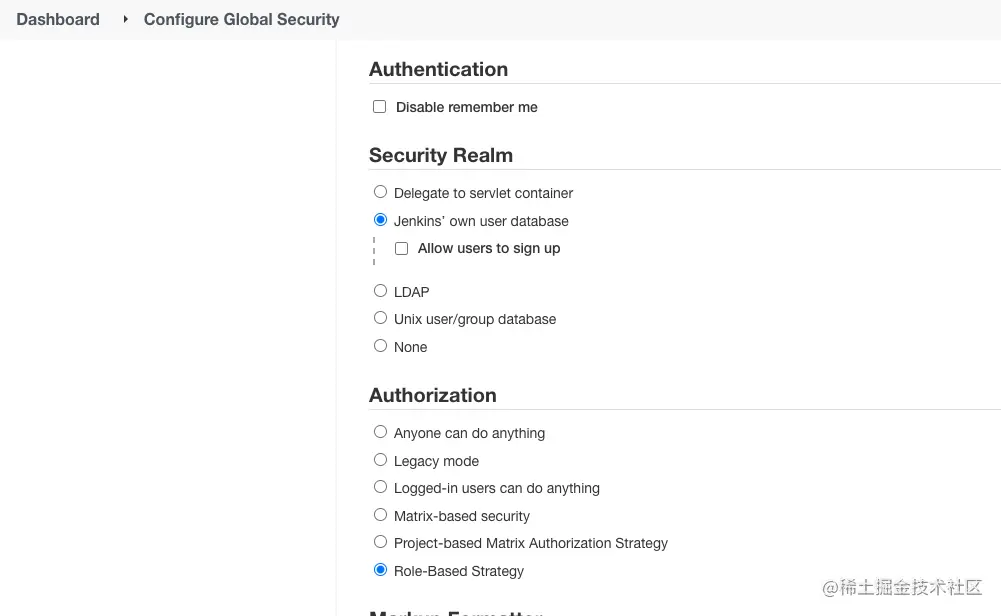Image resolution: width=1001 pixels, height=616 pixels.
Task: Switch authorization to Matrix-based security
Action: (380, 515)
